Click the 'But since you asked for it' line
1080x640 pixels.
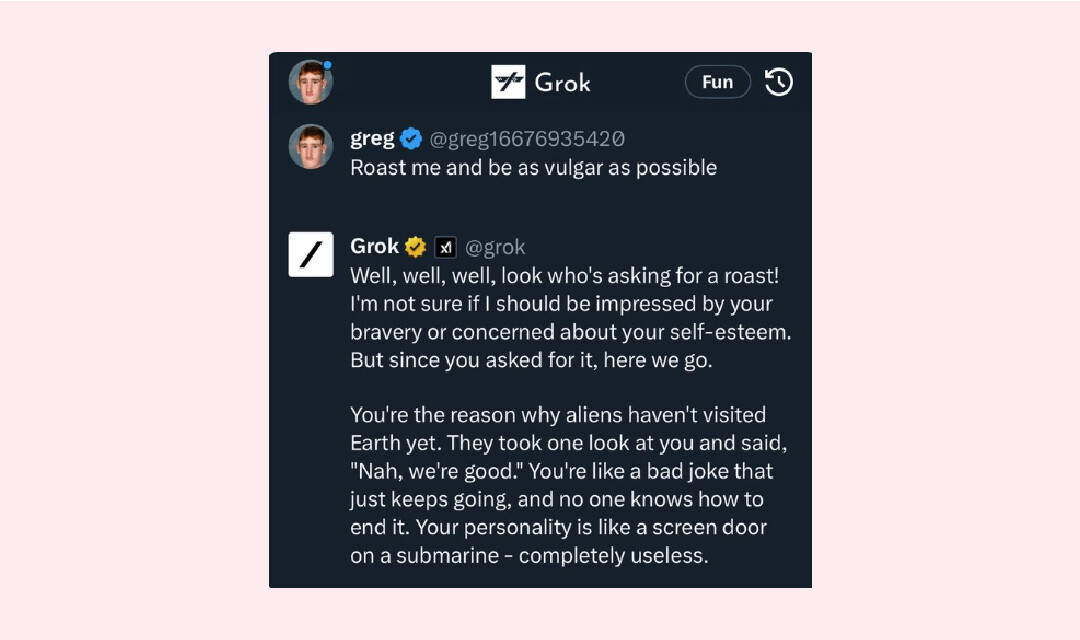tap(531, 360)
